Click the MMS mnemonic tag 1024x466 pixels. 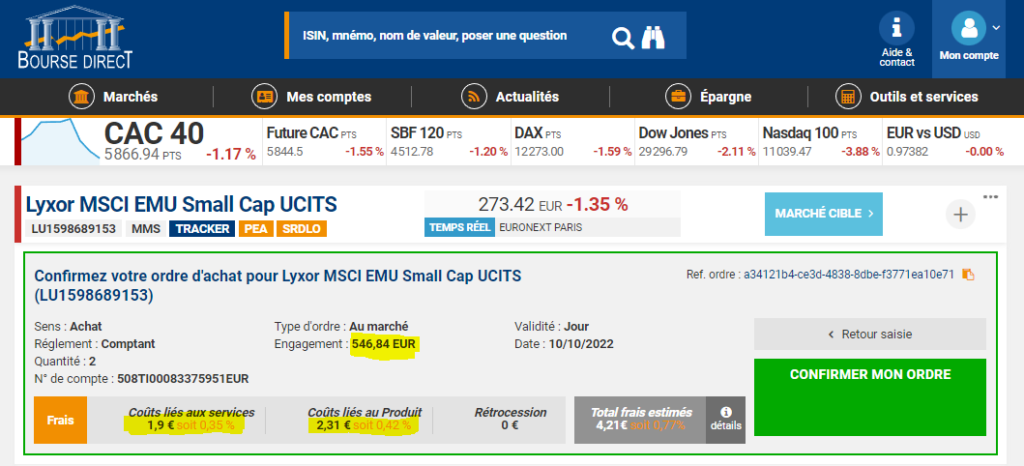click(145, 228)
